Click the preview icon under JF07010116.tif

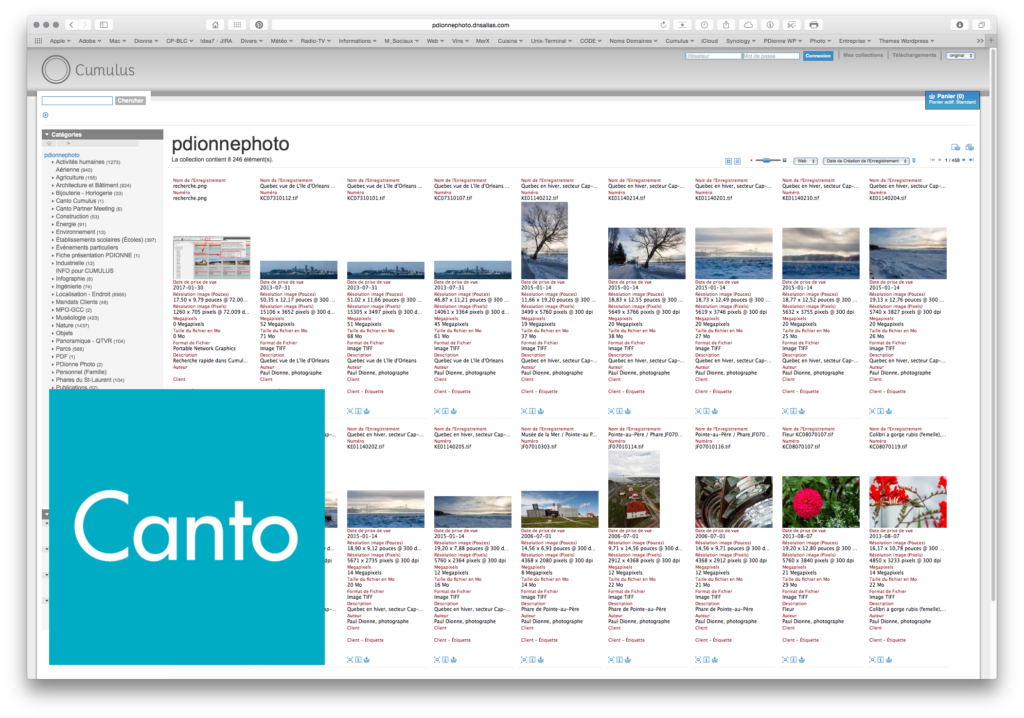698,660
